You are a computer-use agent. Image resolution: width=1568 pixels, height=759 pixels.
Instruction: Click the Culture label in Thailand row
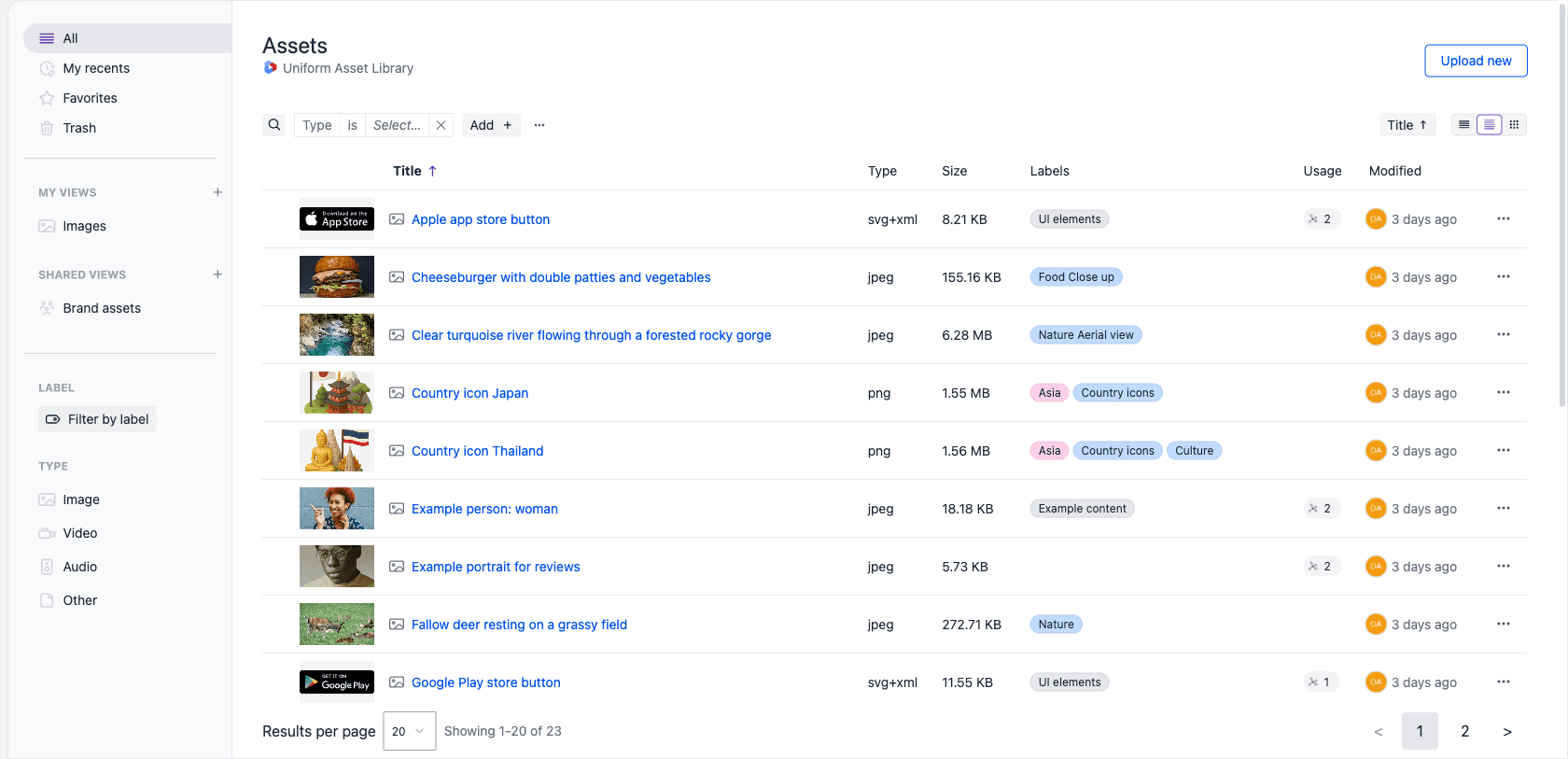(1194, 451)
